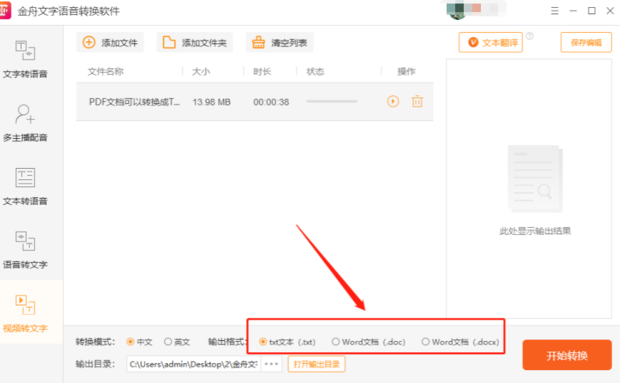Click the 状态 column header
Screen dimensions: 620x383
pyautogui.click(x=315, y=72)
